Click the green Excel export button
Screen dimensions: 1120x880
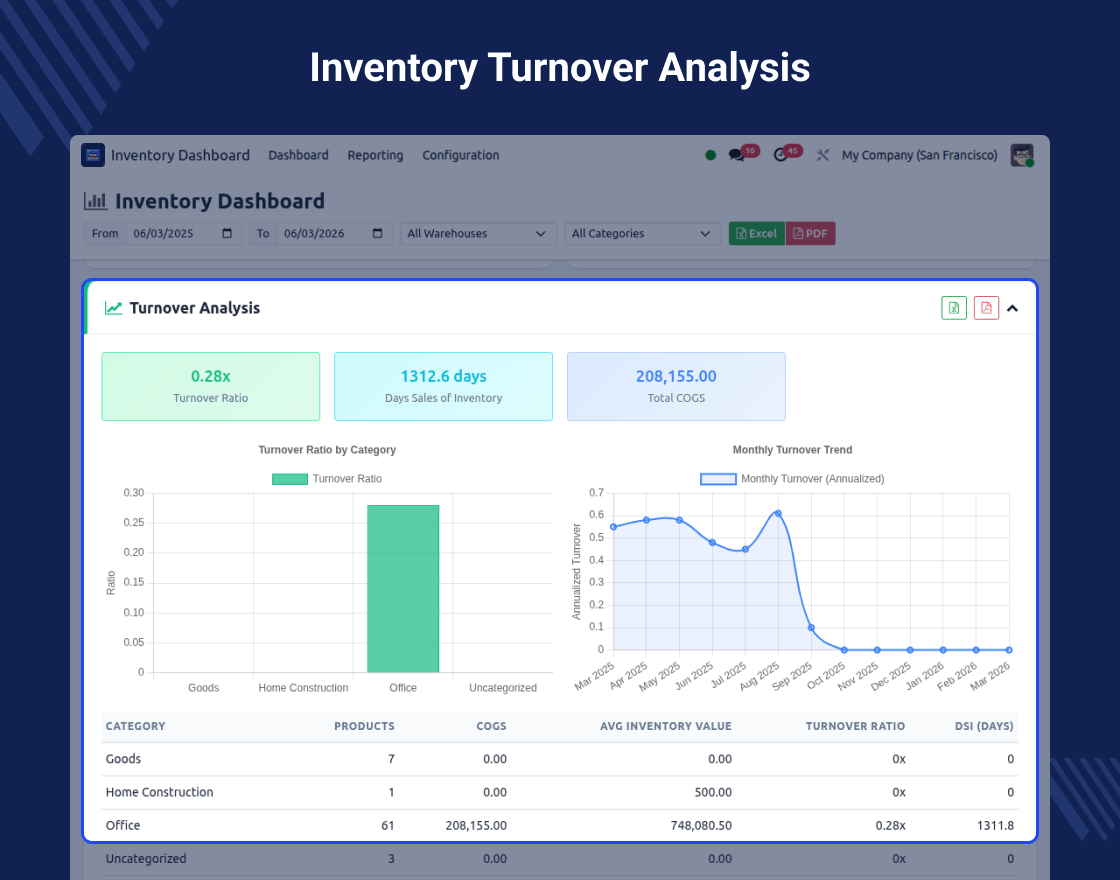point(756,234)
